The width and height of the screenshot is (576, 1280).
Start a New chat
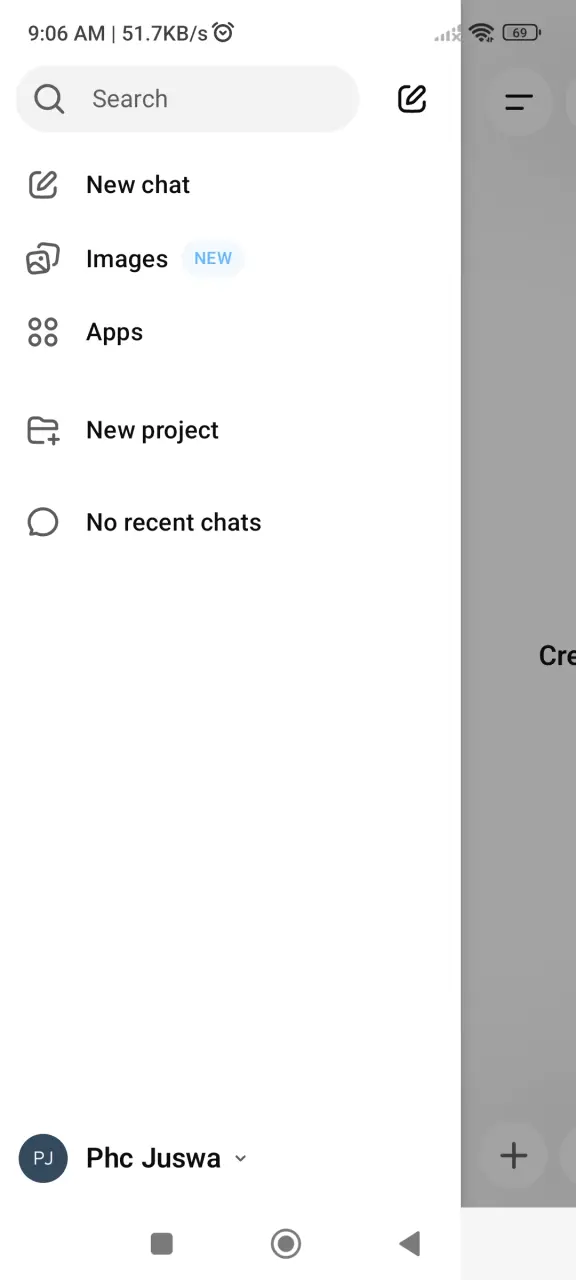click(138, 184)
